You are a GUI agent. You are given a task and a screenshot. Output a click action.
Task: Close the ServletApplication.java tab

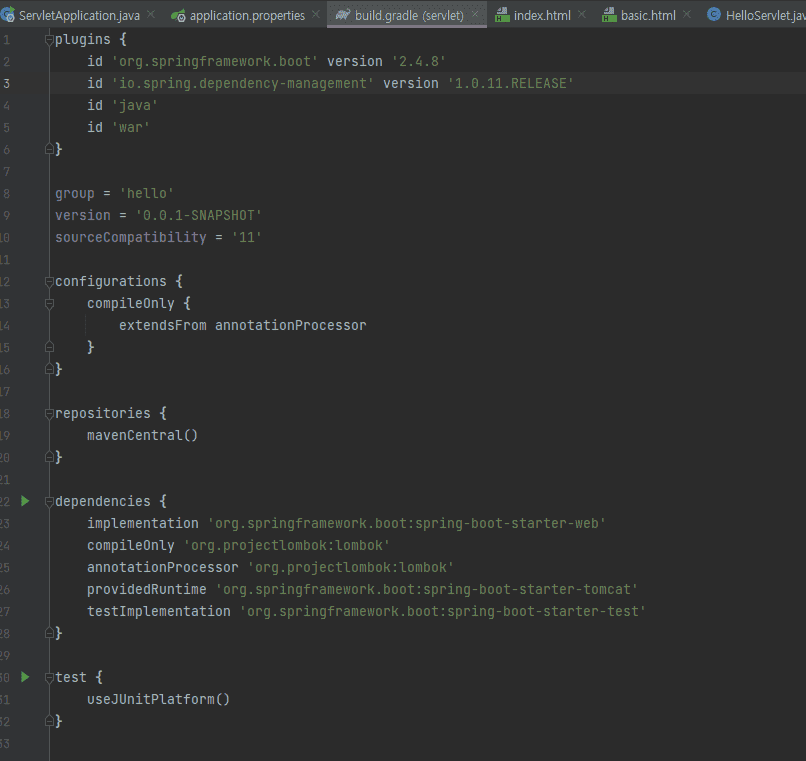[151, 14]
